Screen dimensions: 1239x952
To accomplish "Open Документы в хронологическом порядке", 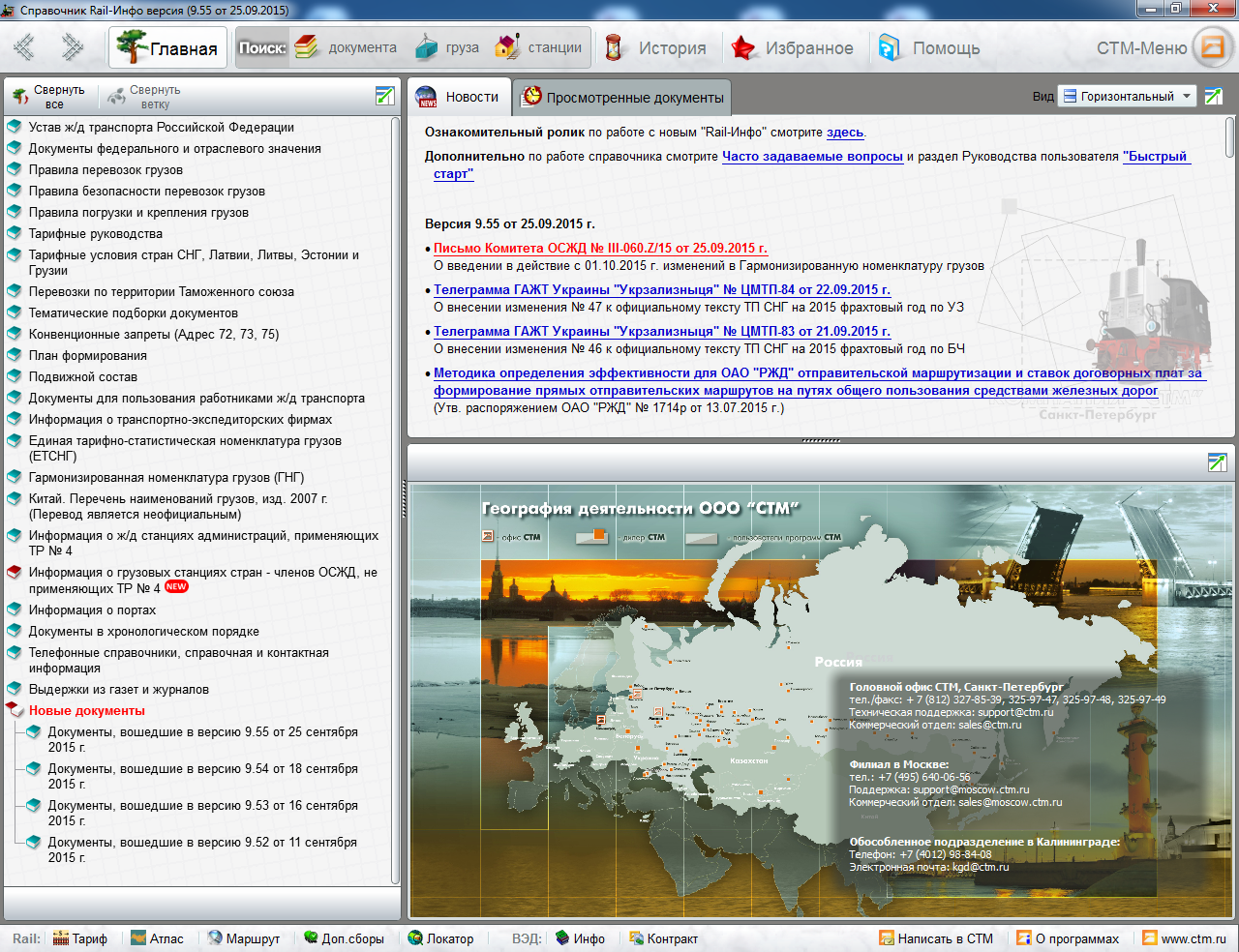I will coord(143,631).
